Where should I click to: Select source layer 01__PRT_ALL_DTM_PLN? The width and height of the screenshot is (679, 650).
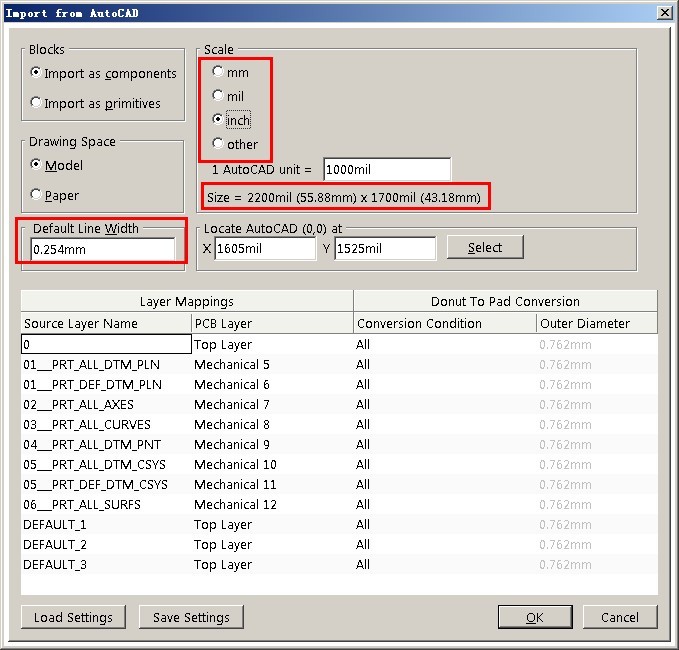click(106, 365)
